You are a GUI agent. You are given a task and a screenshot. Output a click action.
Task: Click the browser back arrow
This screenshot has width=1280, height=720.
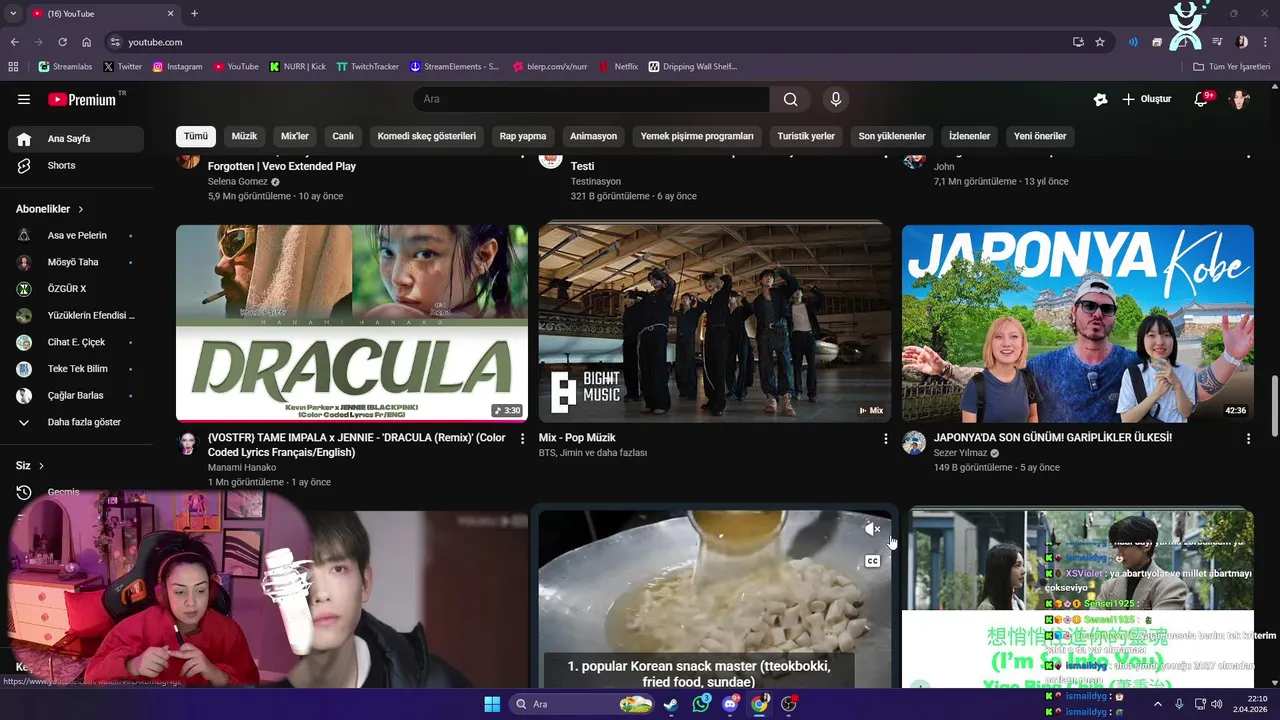[14, 42]
